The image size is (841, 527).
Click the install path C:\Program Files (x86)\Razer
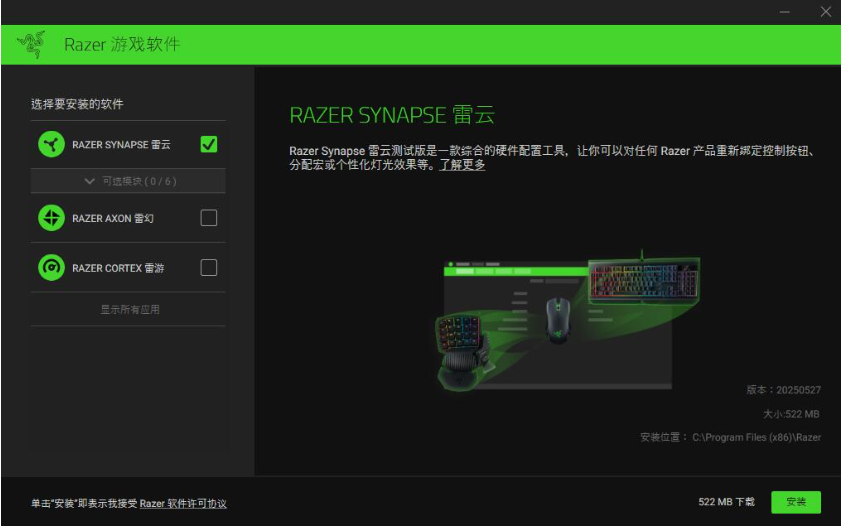coord(756,437)
